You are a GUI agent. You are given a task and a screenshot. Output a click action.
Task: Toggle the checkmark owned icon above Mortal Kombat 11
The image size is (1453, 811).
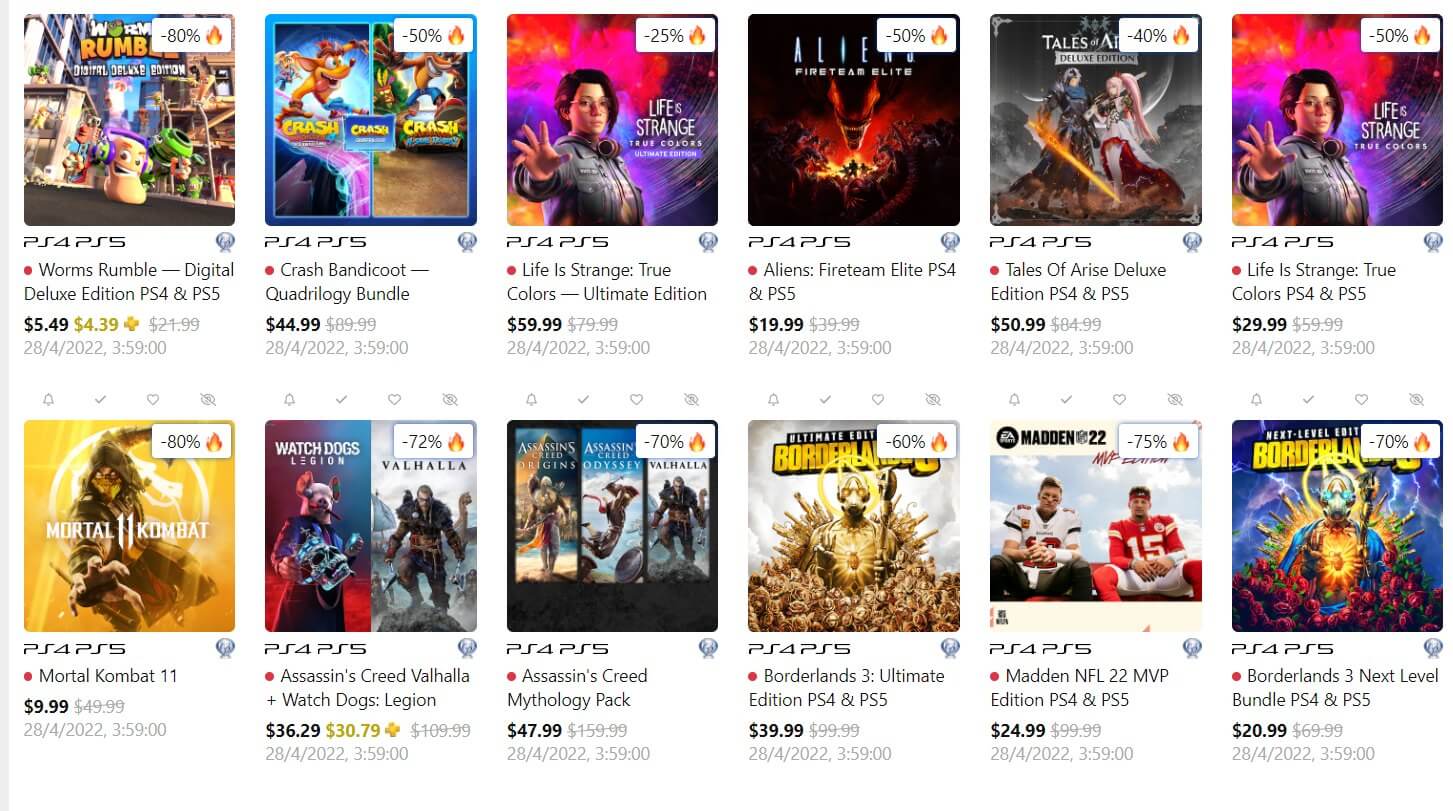tap(100, 399)
